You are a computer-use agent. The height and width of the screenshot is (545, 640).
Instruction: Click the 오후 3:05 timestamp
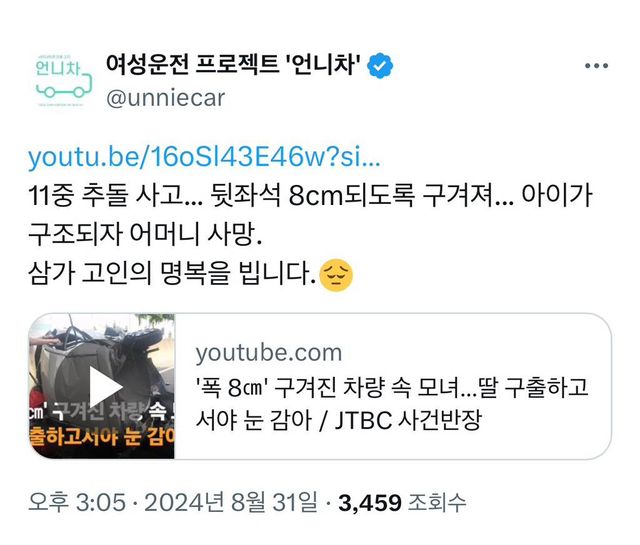tap(77, 502)
